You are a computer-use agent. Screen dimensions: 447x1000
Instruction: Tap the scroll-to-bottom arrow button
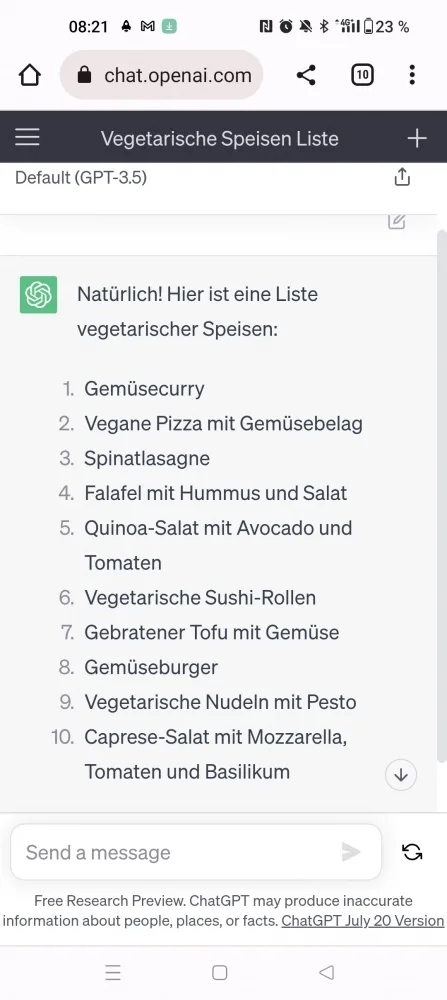click(x=401, y=775)
